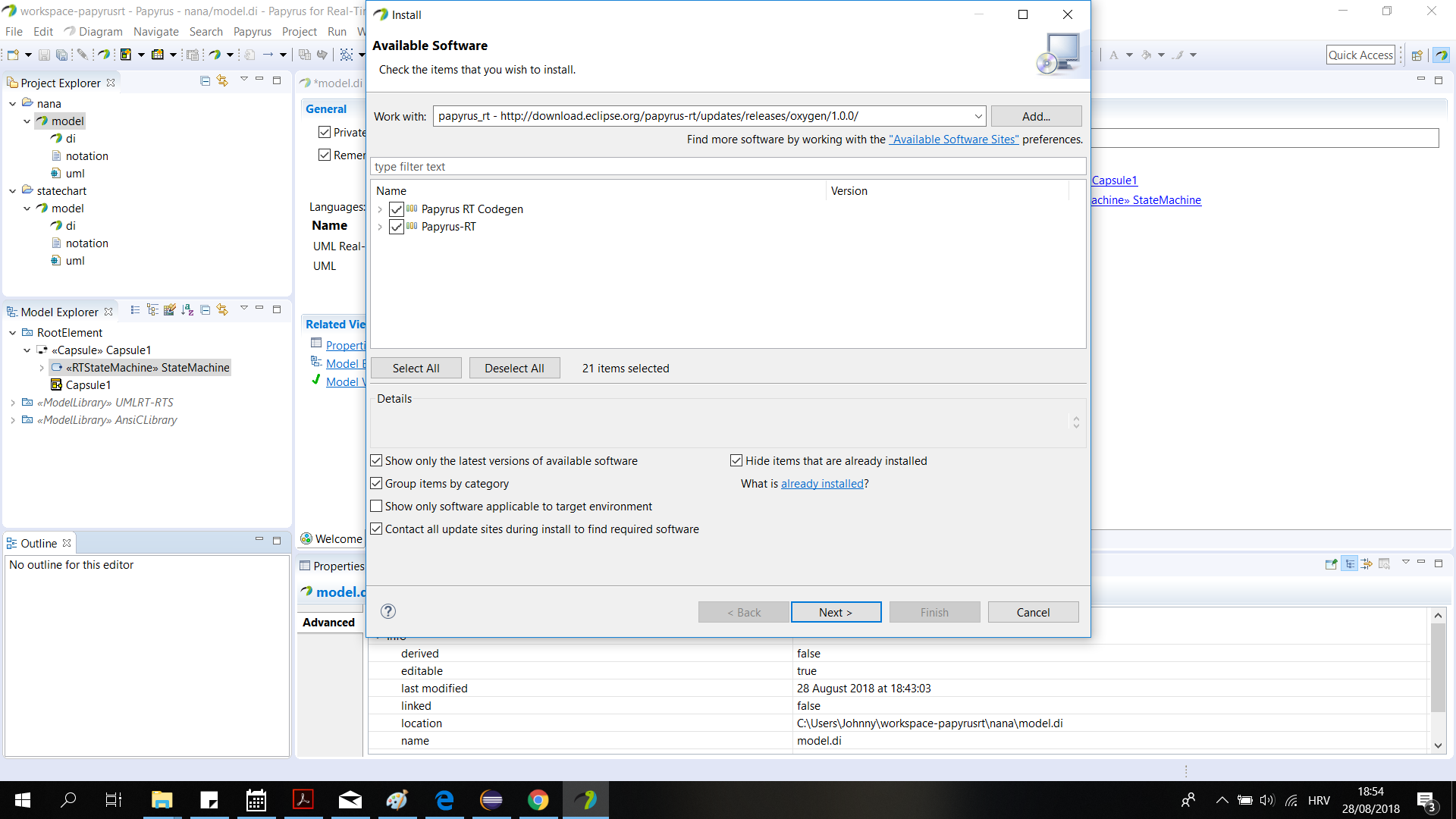1456x819 pixels.
Task: Click the customize icon in Model Explorer toolbar
Action: [170, 309]
